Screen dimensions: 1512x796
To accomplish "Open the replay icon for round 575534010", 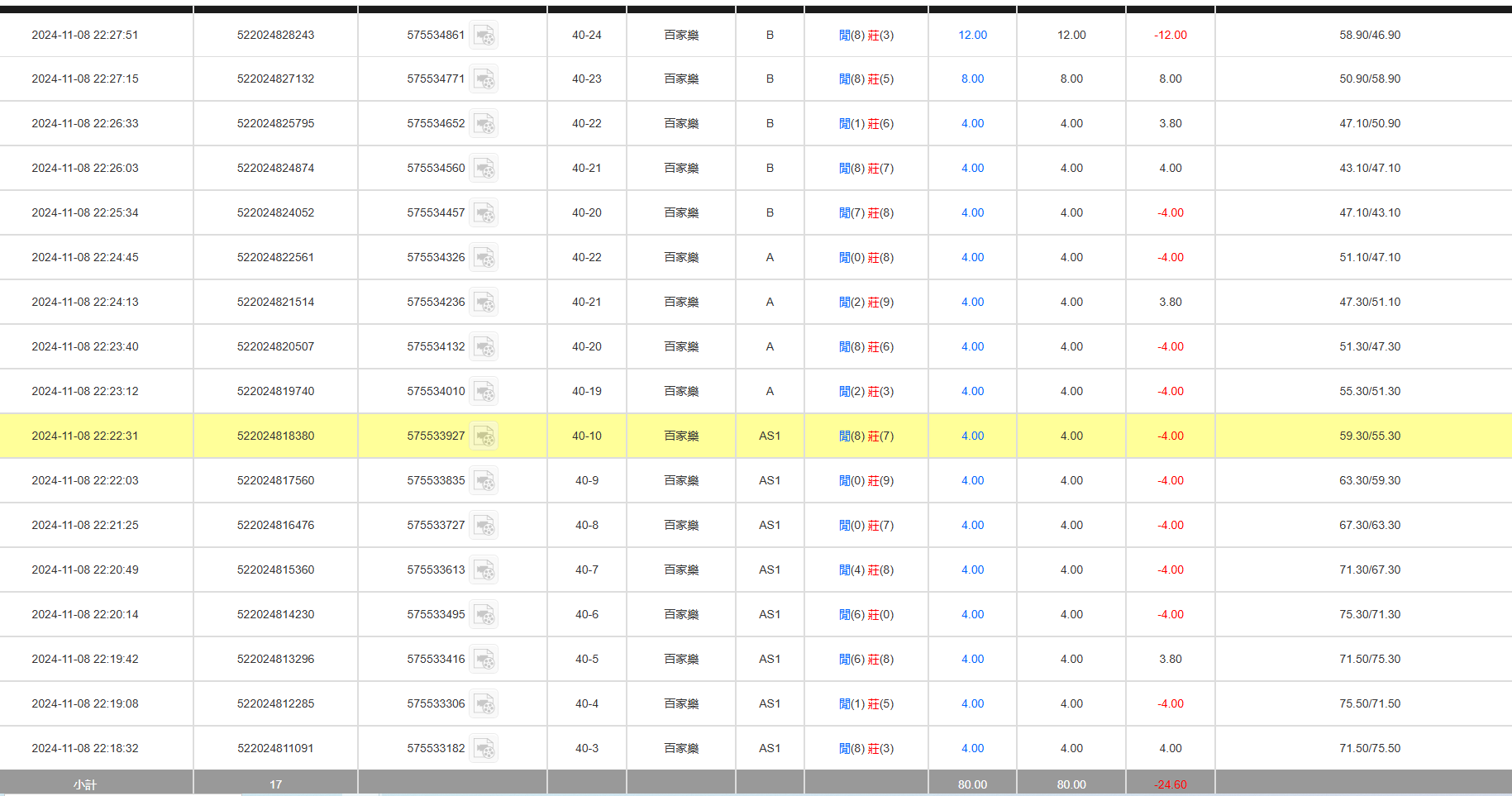I will tap(484, 392).
